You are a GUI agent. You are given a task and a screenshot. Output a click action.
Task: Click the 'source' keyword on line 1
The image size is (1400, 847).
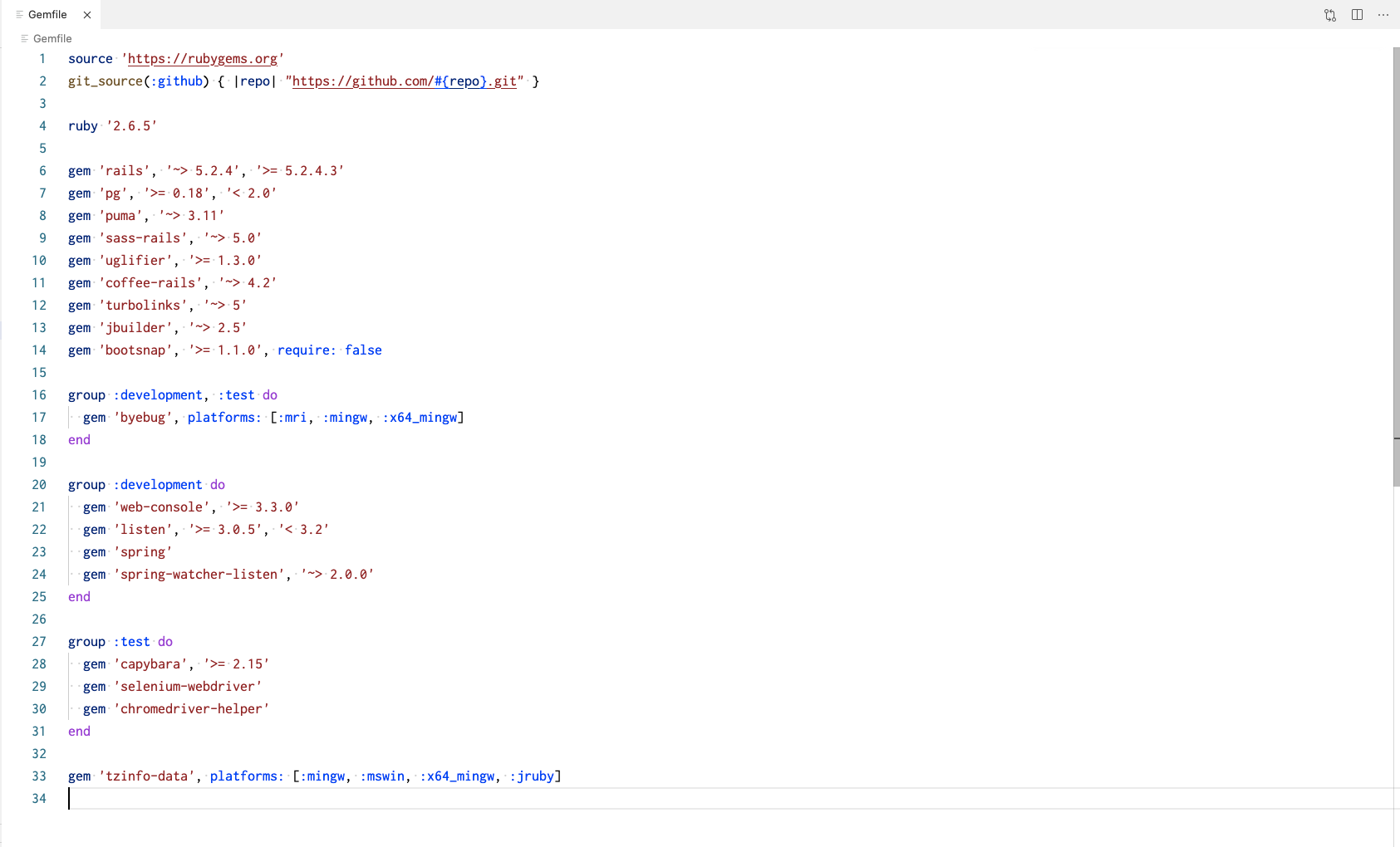click(x=91, y=59)
